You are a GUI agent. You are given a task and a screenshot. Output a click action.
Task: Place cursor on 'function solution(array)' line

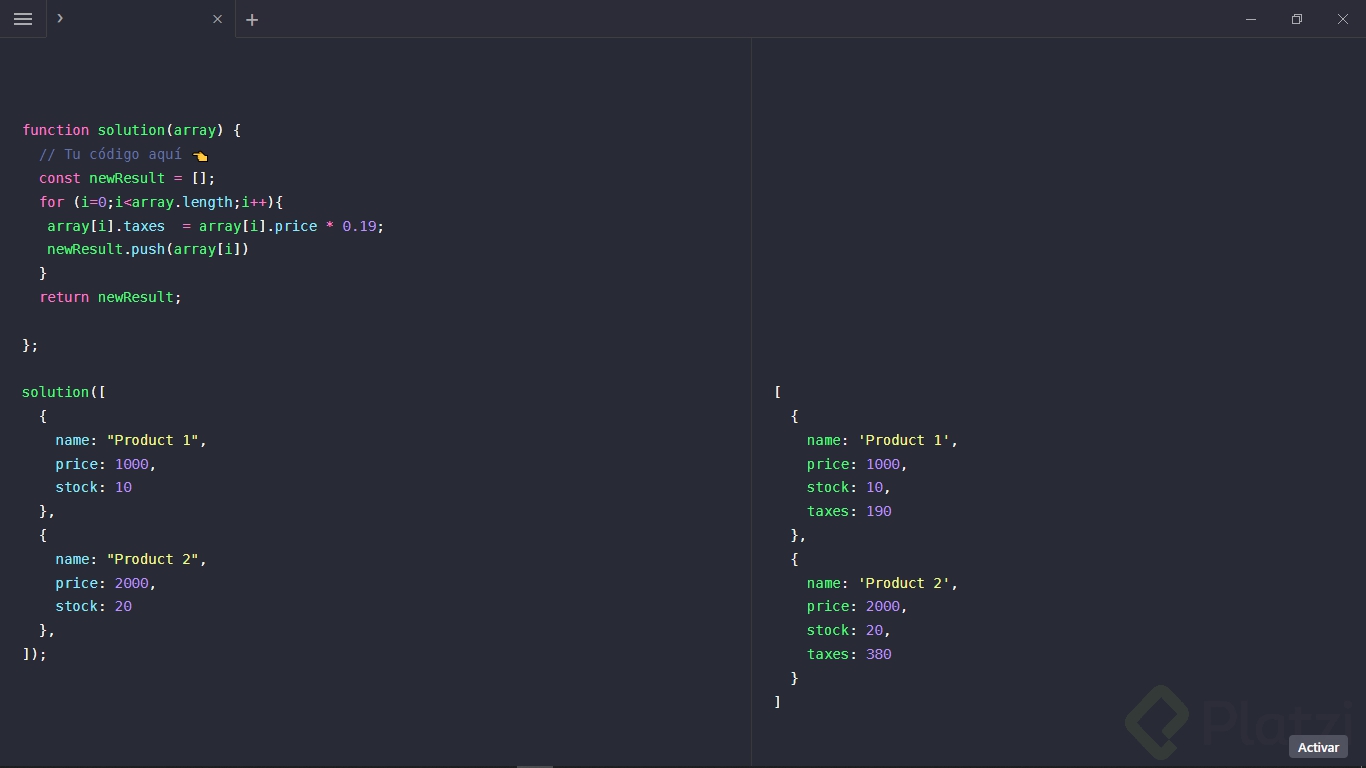coord(131,130)
